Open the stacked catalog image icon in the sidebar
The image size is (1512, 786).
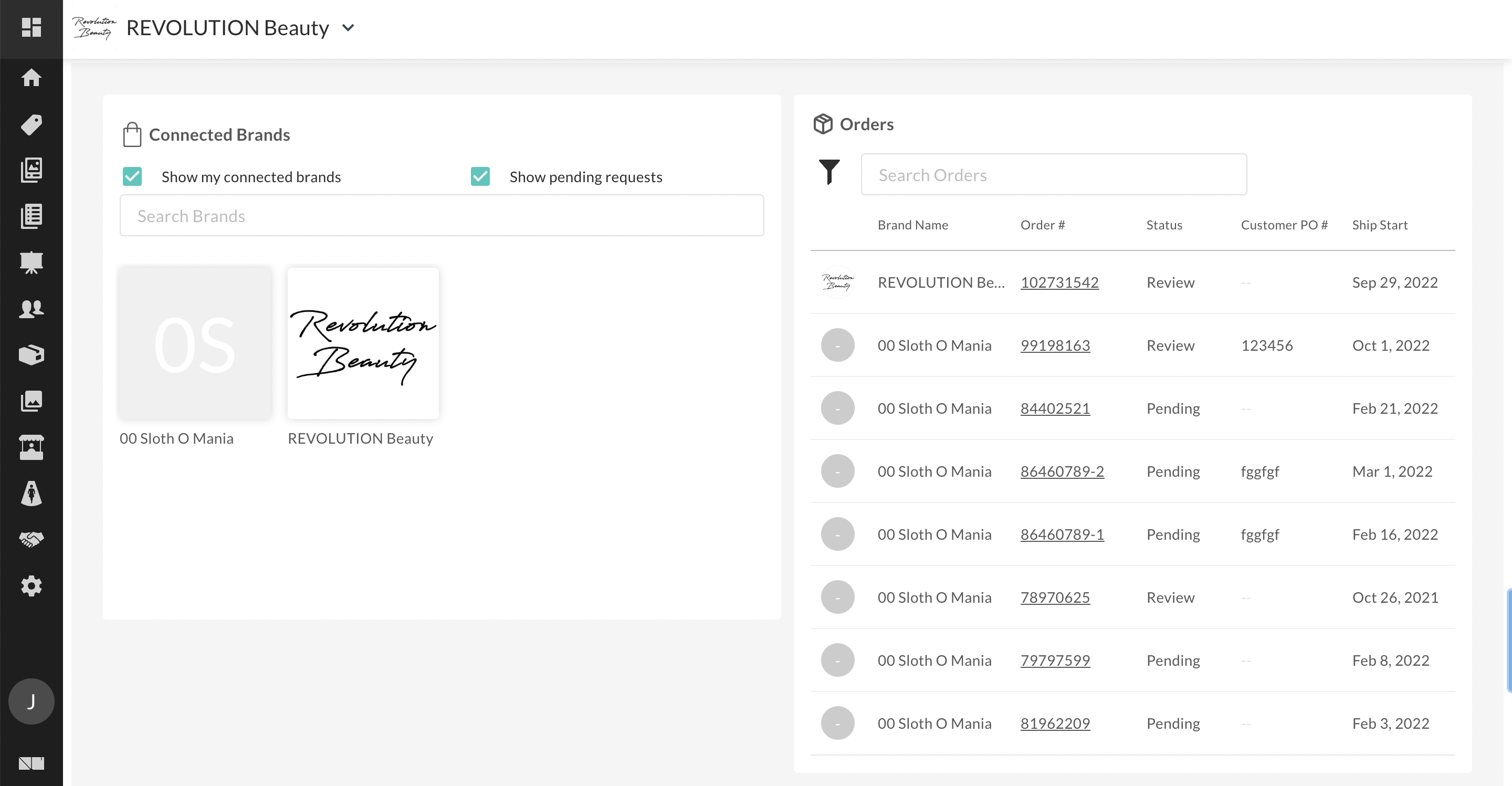31,170
